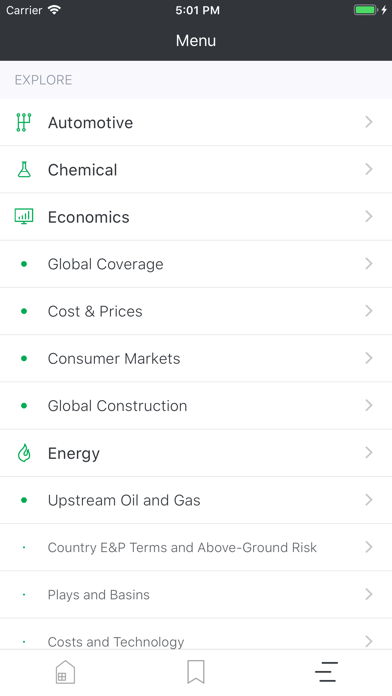392x696 pixels.
Task: Go to Global Construction section
Action: click(x=196, y=406)
